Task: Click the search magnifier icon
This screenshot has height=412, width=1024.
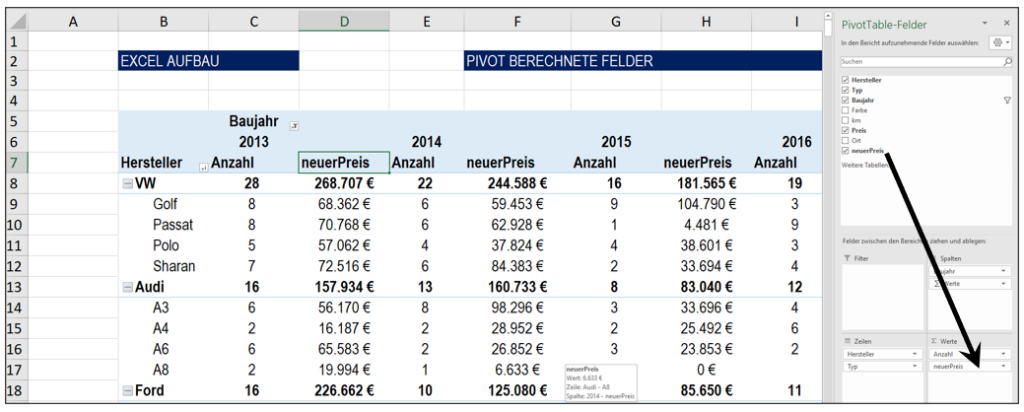Action: 1007,62
